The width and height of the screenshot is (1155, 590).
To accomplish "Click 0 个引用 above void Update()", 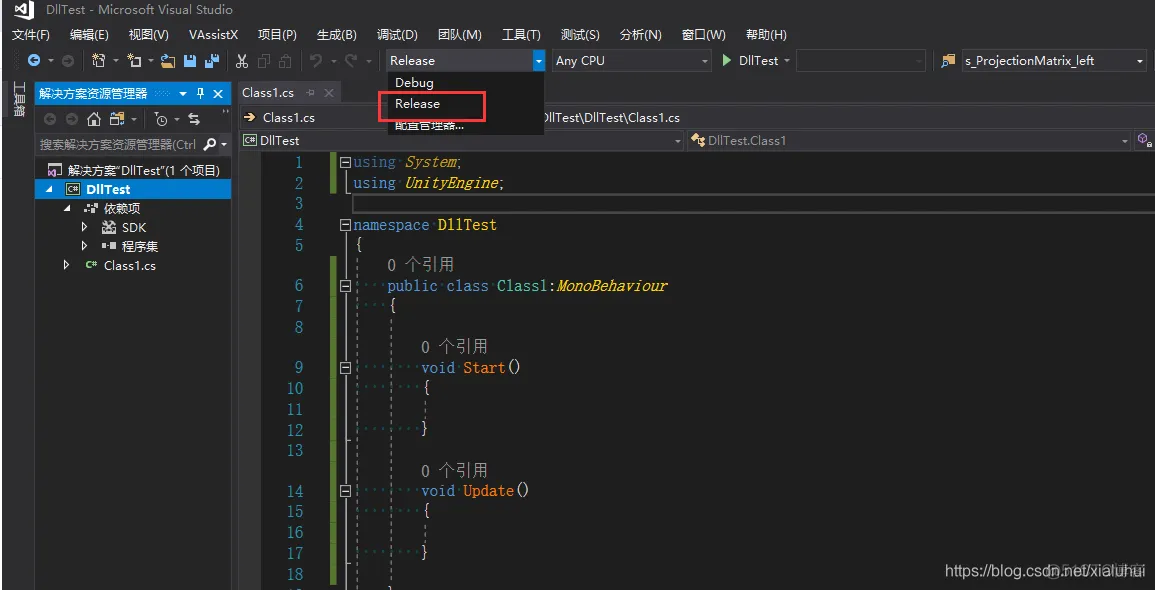I will 454,470.
